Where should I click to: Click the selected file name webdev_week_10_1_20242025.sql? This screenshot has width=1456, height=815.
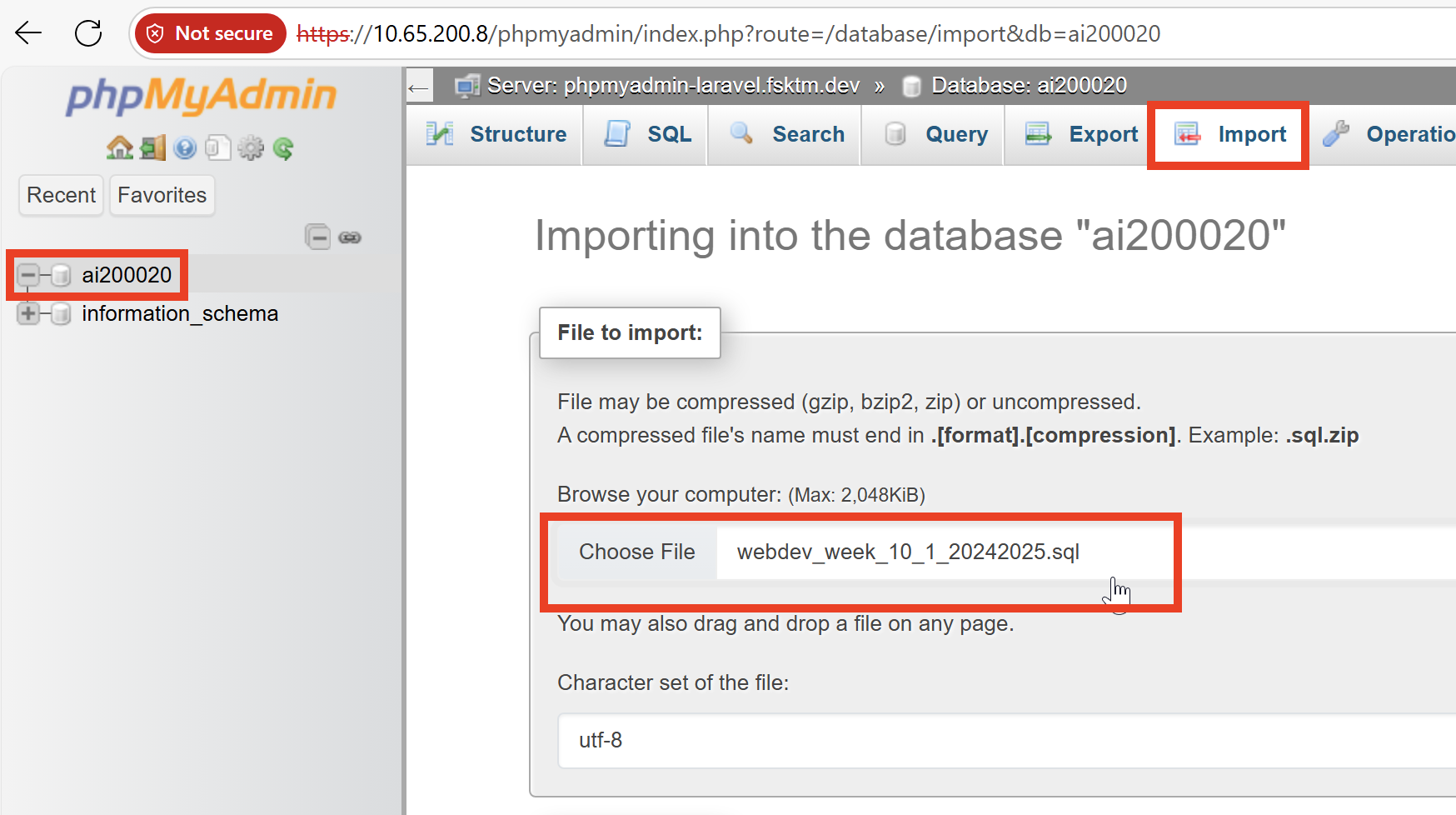[908, 552]
